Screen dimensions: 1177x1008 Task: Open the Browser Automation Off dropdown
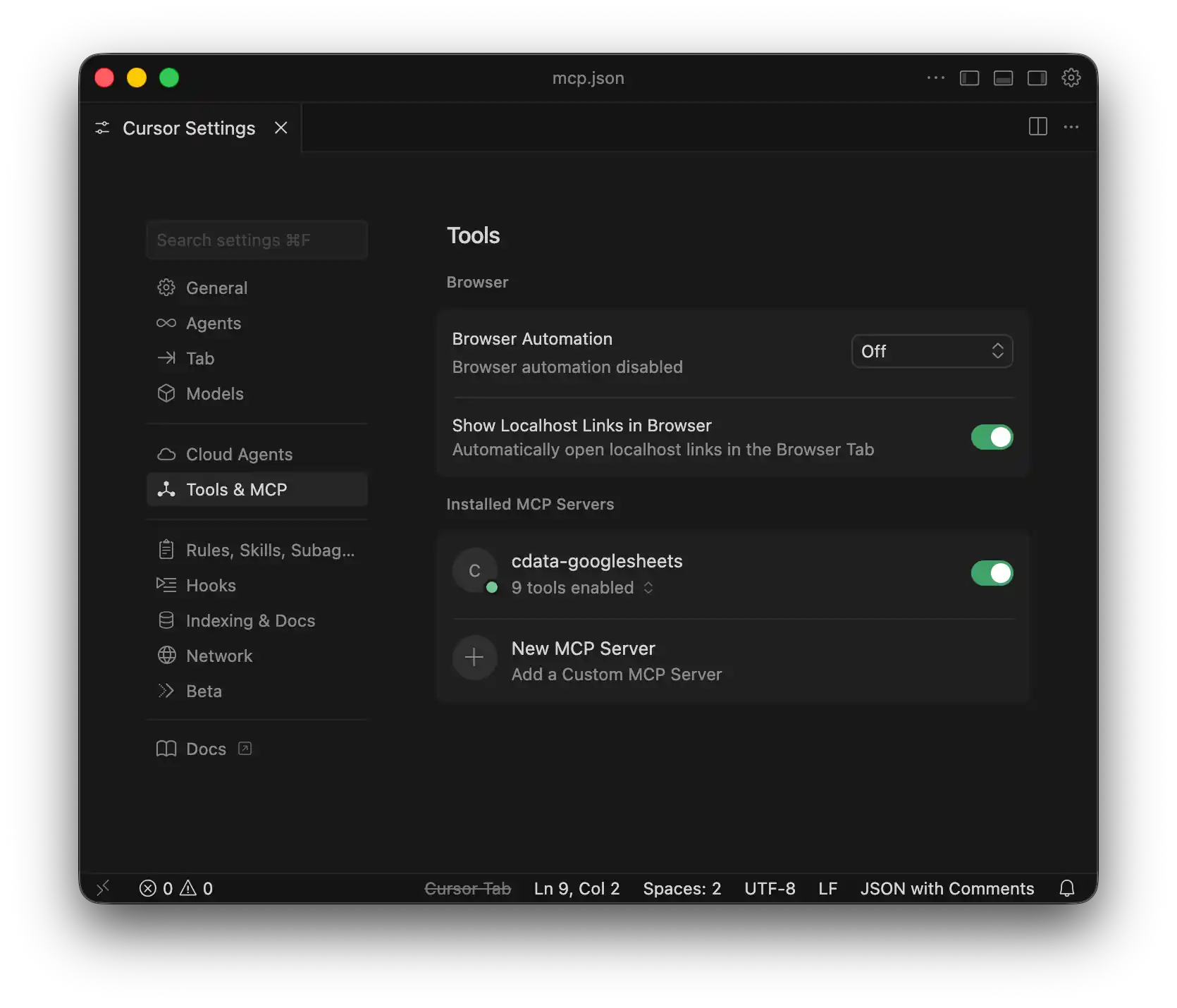coord(932,350)
